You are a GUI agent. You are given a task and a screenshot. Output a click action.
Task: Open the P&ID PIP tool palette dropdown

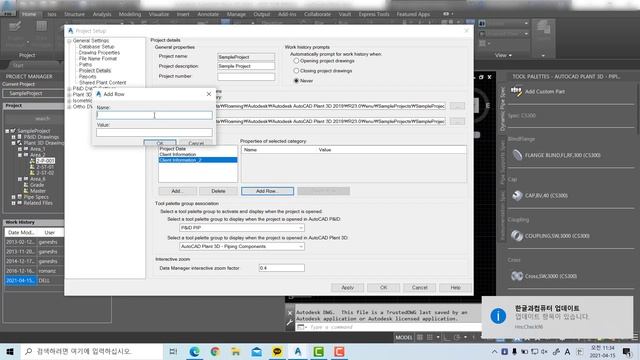click(242, 228)
